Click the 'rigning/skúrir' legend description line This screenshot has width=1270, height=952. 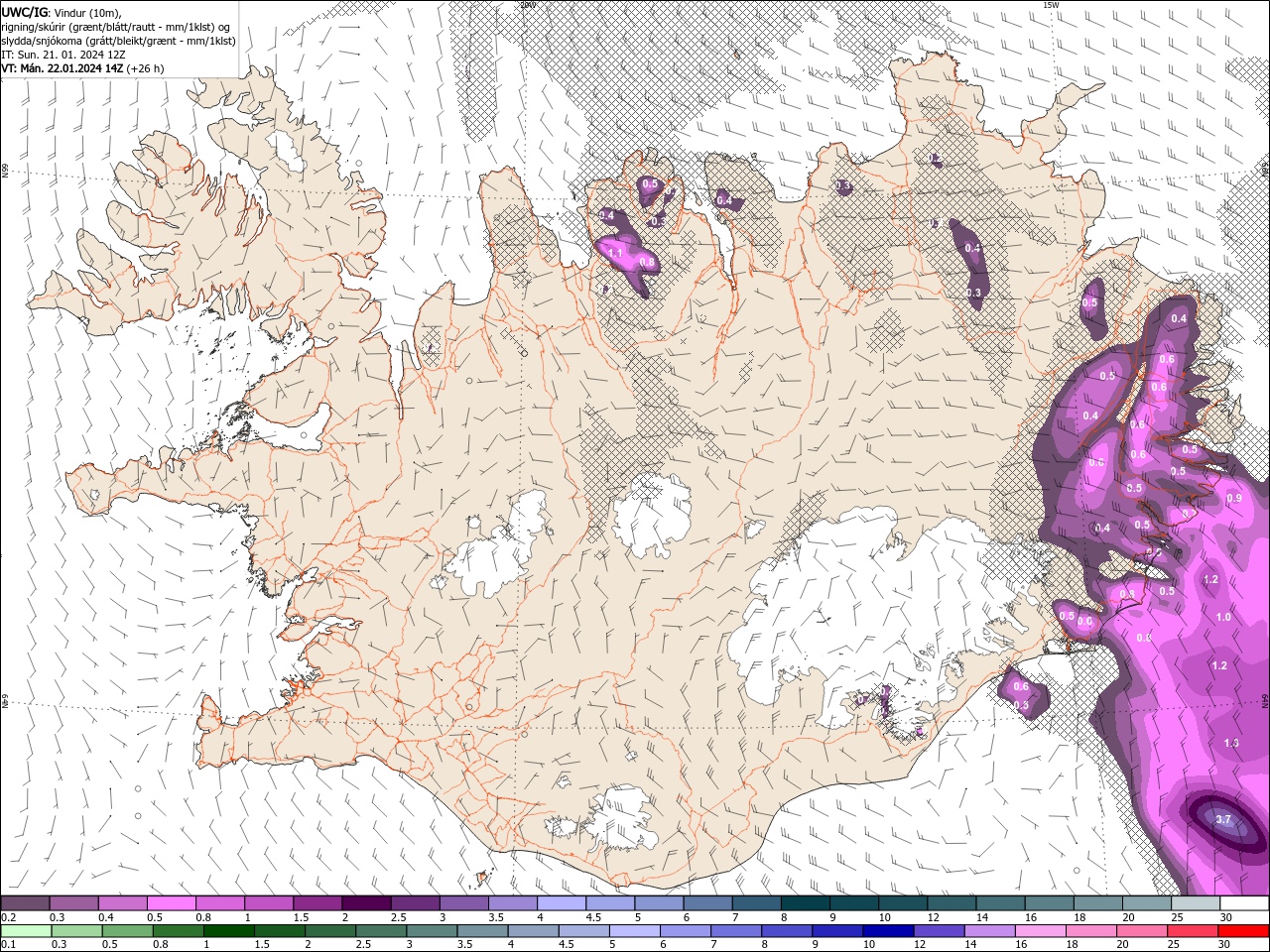(x=116, y=27)
